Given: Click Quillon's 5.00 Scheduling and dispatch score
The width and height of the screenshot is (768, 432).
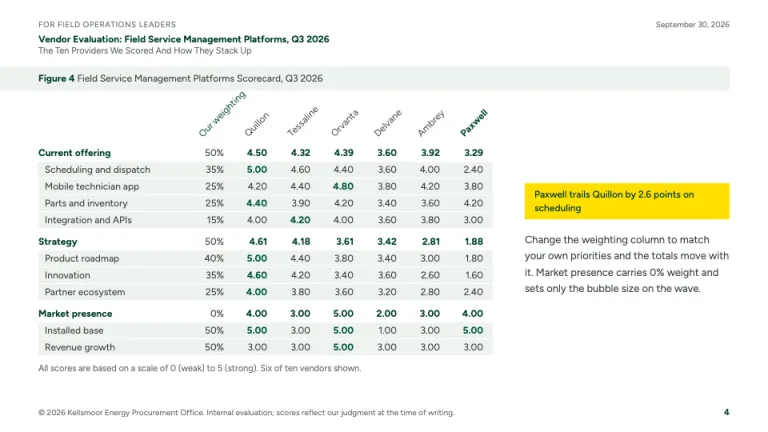Looking at the screenshot, I should point(257,169).
